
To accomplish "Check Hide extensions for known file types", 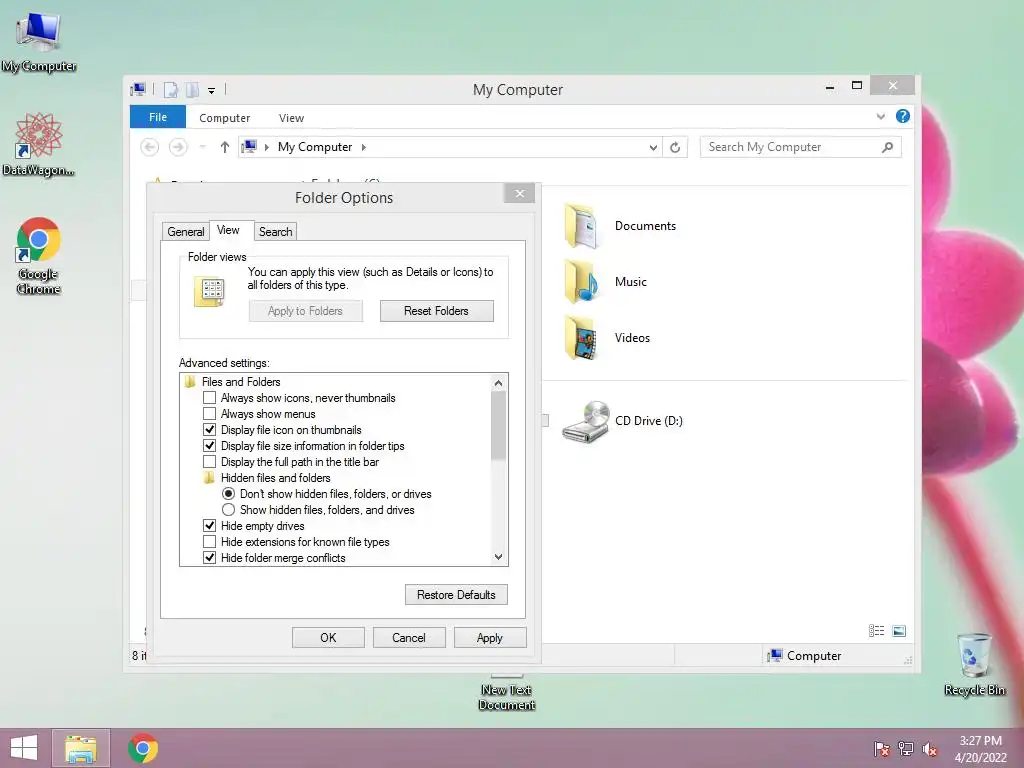I will click(x=210, y=542).
